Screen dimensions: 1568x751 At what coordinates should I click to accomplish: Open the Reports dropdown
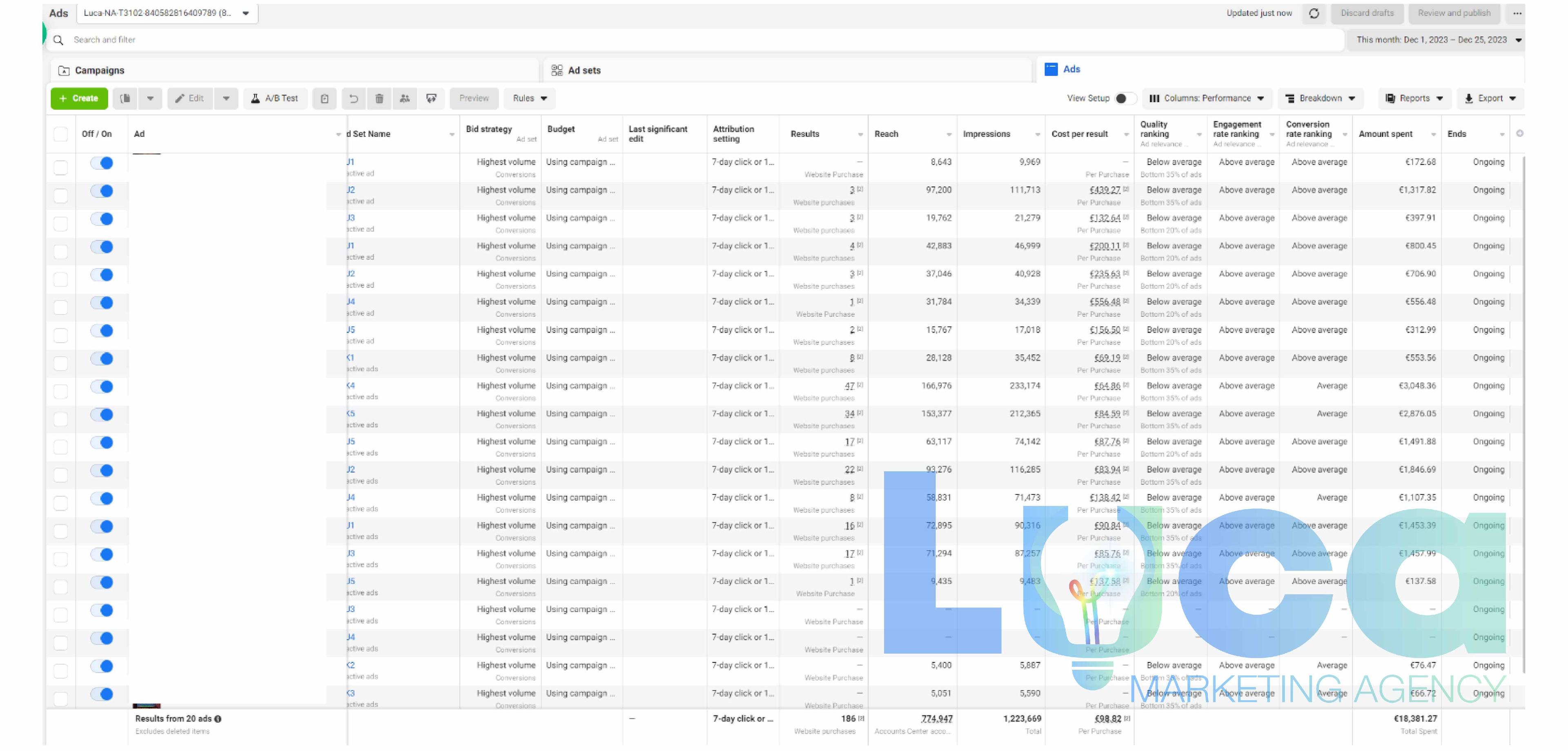coord(1414,98)
